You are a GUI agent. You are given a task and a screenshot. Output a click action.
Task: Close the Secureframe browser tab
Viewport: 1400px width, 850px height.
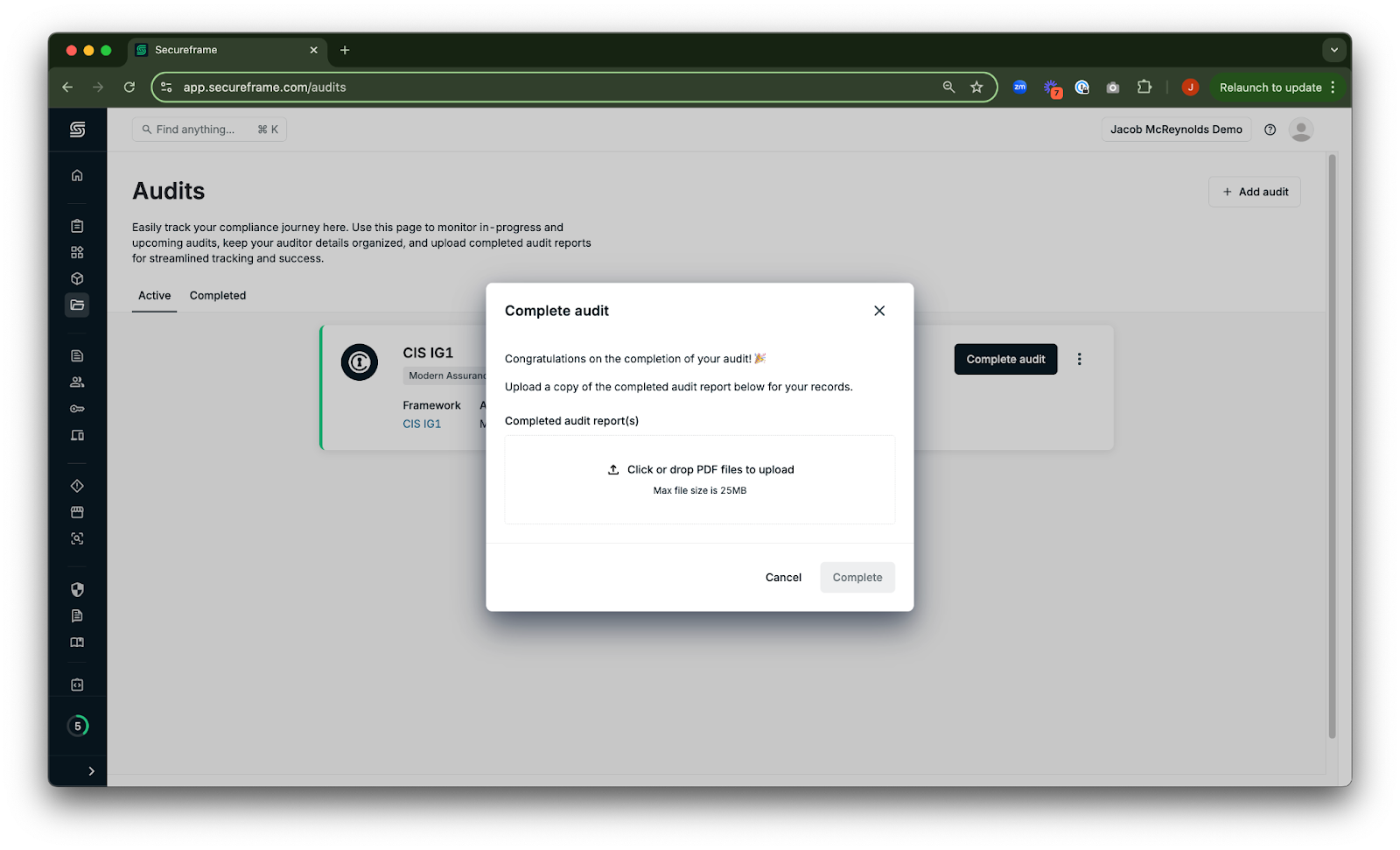[x=313, y=50]
